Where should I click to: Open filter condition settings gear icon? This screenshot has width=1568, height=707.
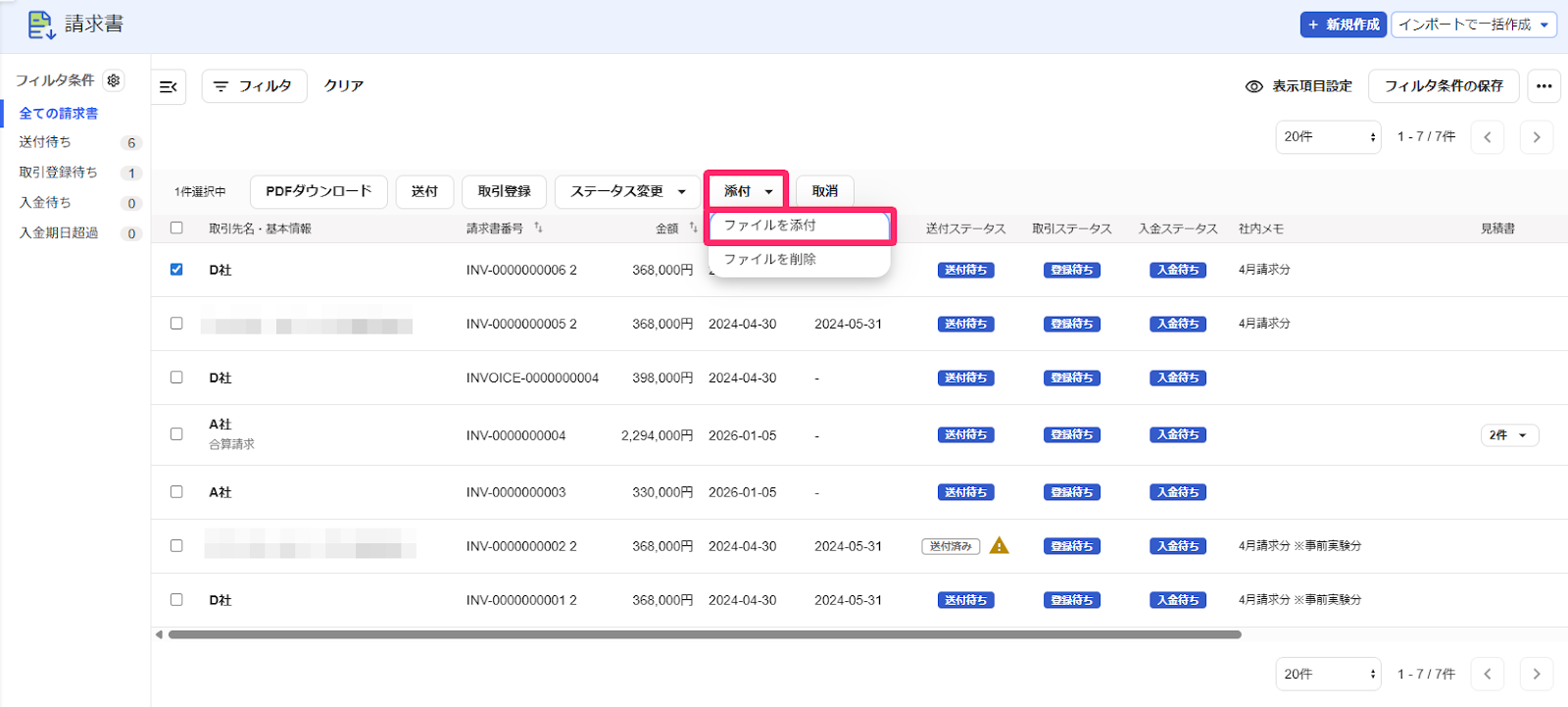click(x=114, y=80)
